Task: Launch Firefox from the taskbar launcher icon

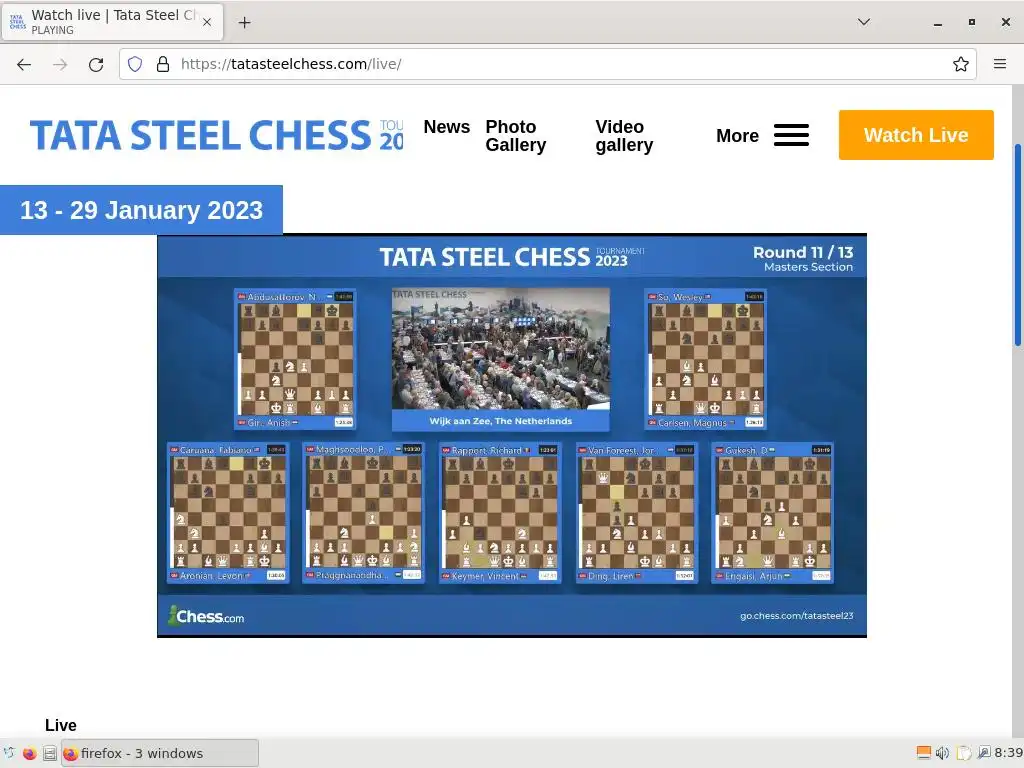Action: pos(29,753)
